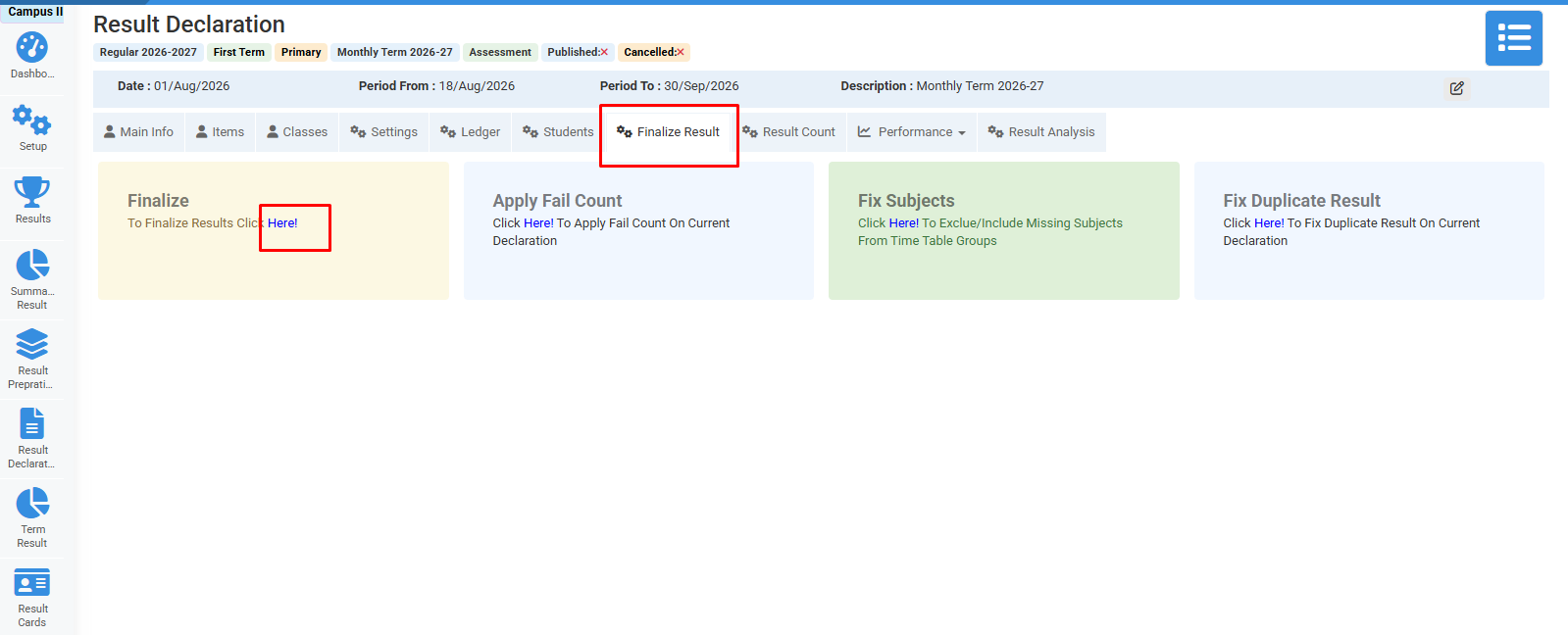Viewport: 1568px width, 635px height.
Task: Click the Period To 30/Sep/2026 text
Action: (x=670, y=86)
